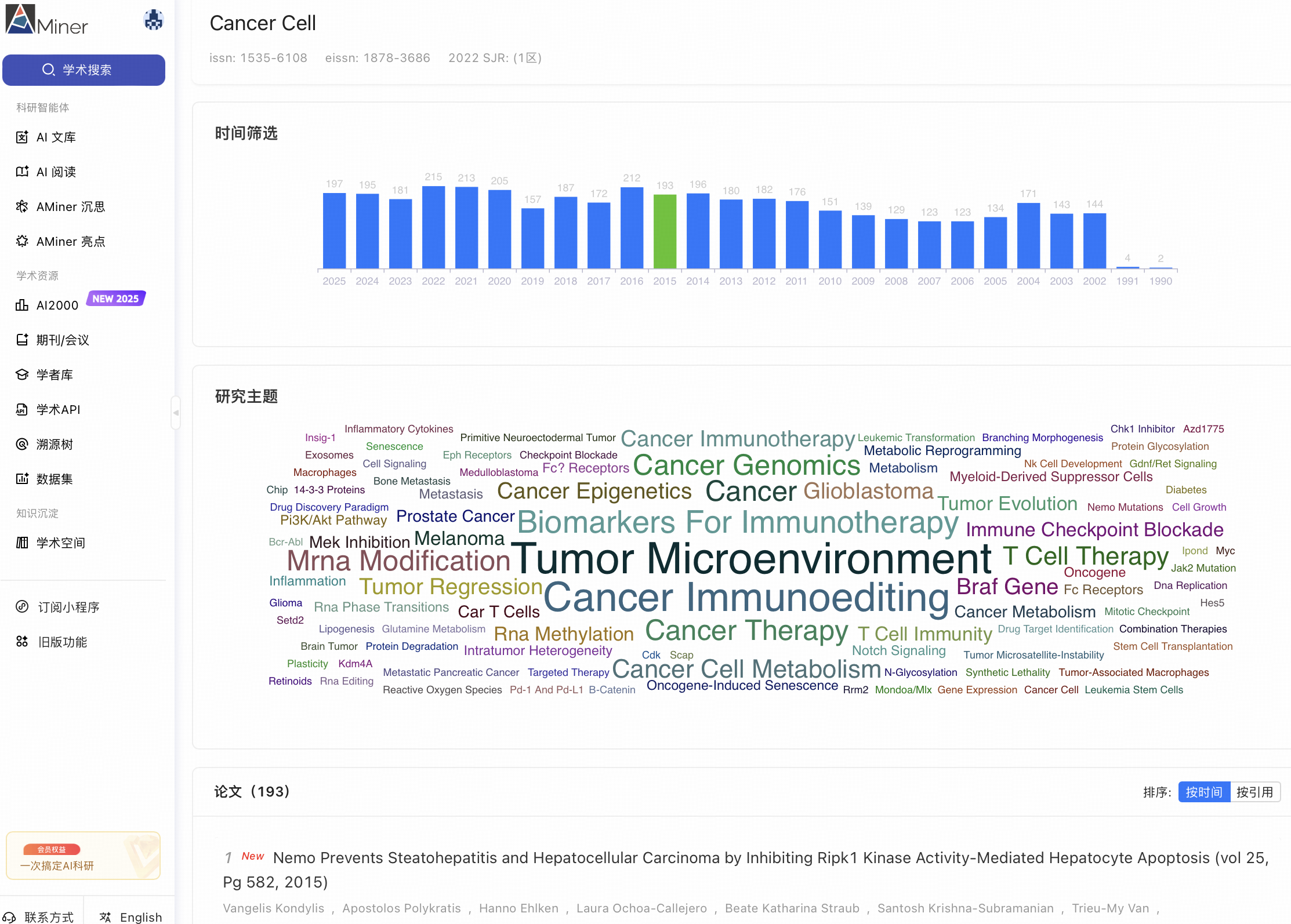1291x924 pixels.
Task: Select the green 2015 bar
Action: coord(665,231)
